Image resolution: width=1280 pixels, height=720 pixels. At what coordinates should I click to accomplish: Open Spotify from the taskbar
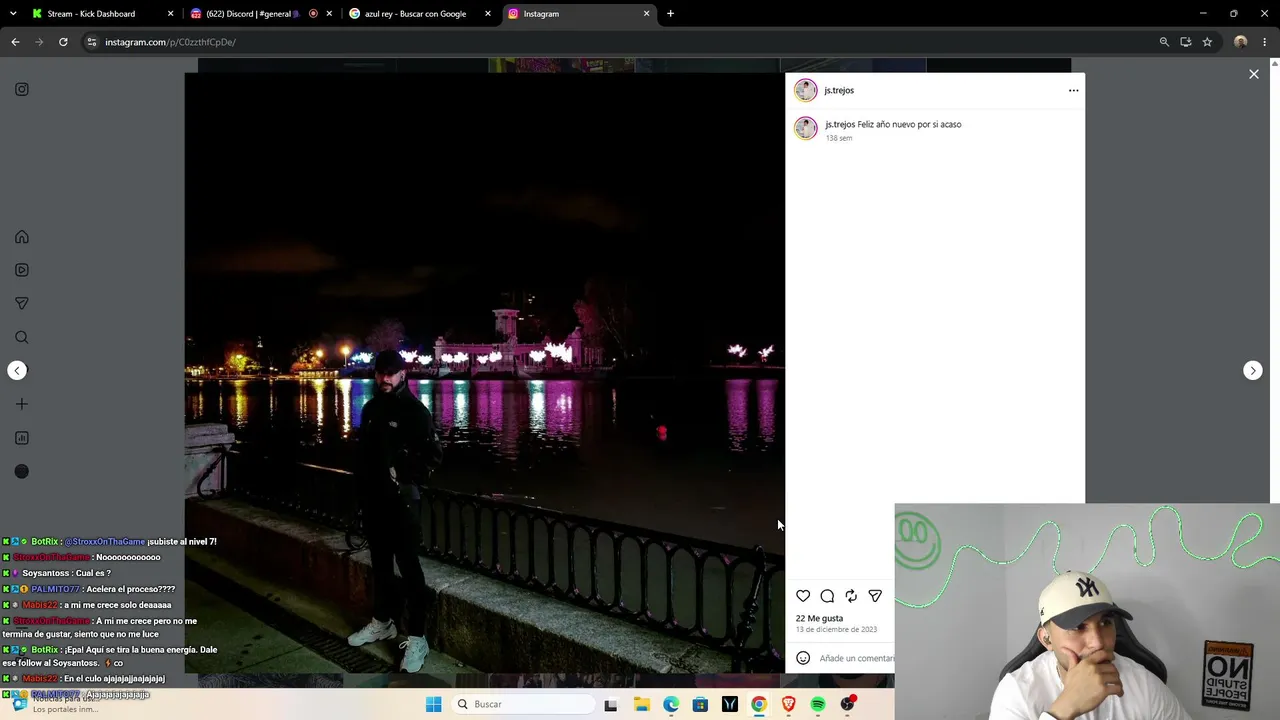point(818,704)
